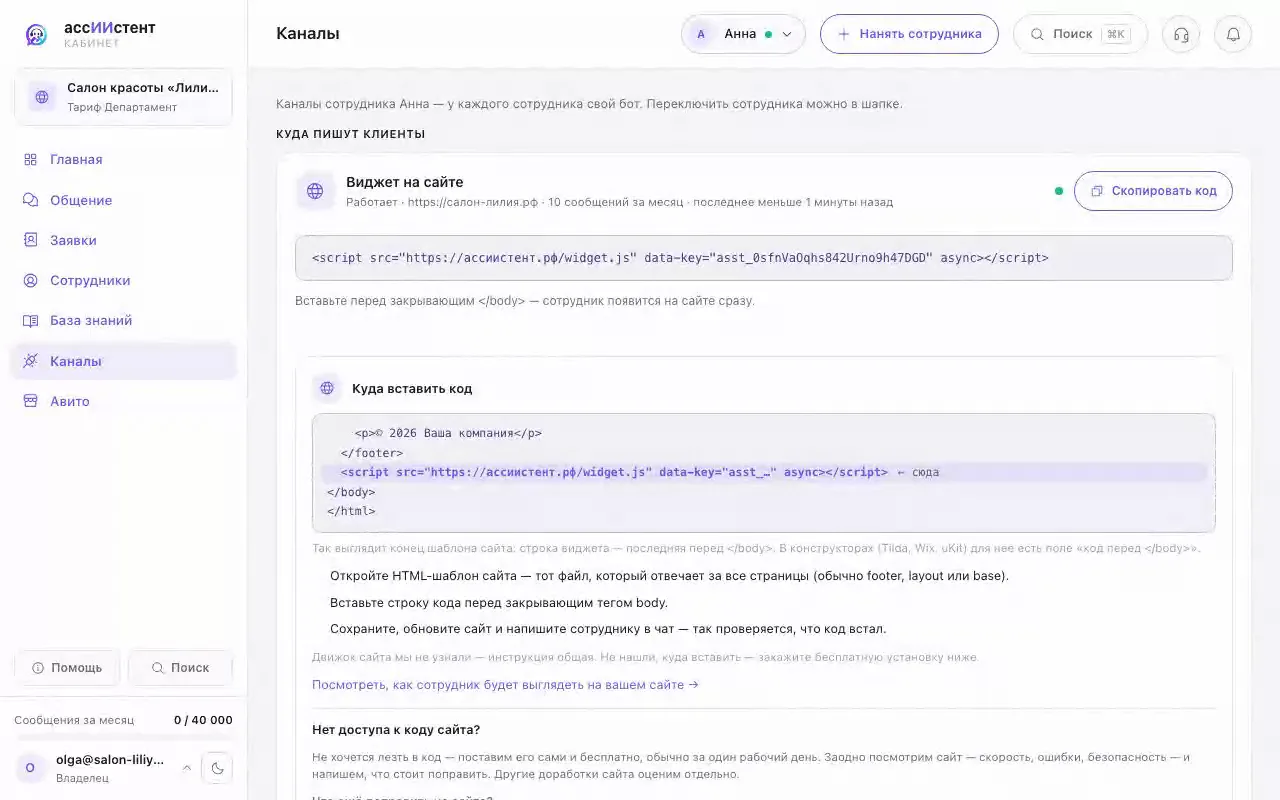The width and height of the screenshot is (1280, 800).
Task: Click the sidebar Поиск button
Action: 181,667
